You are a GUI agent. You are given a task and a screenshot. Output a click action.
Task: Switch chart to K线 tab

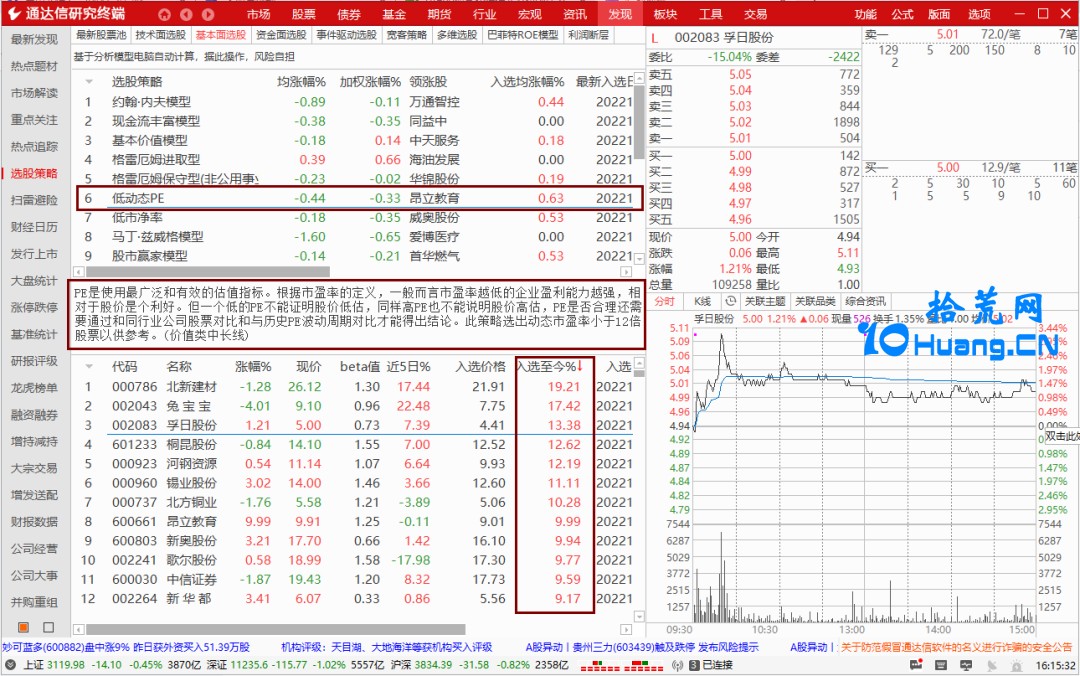[703, 301]
